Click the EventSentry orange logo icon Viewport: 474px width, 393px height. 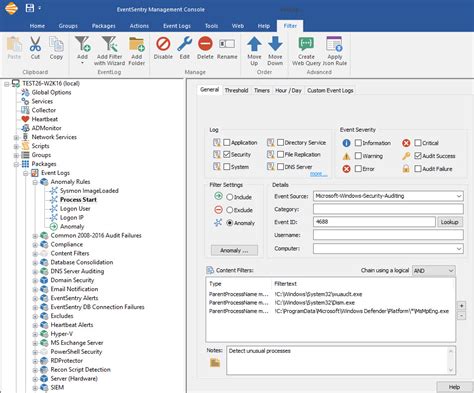[11, 8]
